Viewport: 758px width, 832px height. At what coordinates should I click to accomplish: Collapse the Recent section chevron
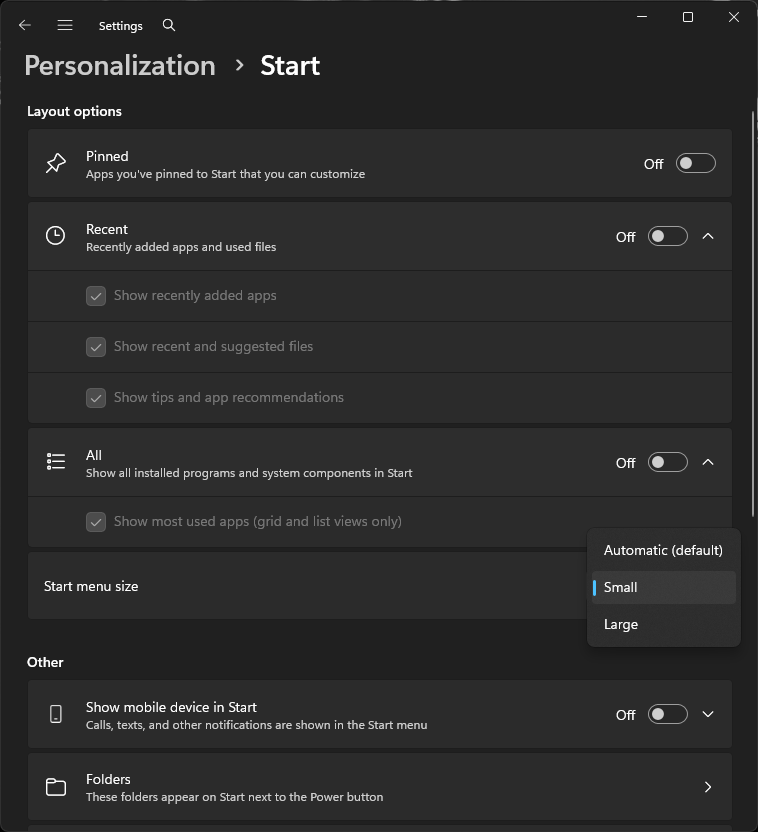pos(708,236)
